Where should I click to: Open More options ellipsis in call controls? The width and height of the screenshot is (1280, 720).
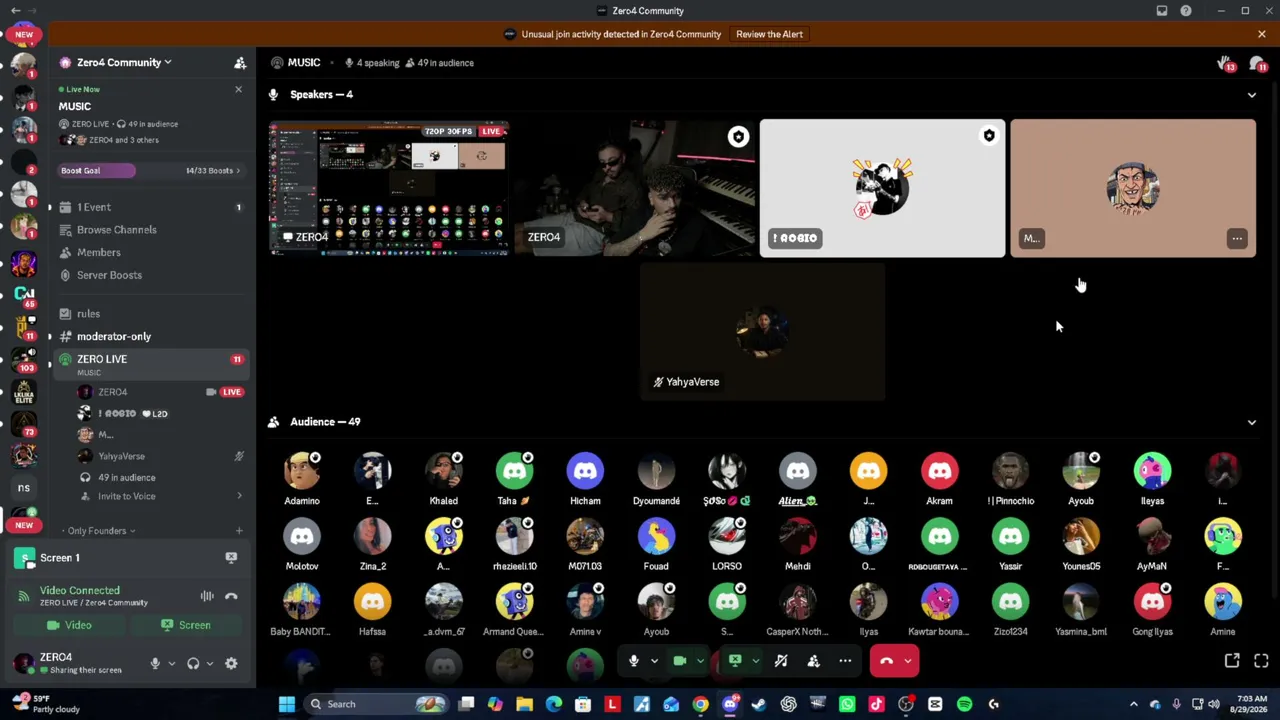click(x=845, y=661)
